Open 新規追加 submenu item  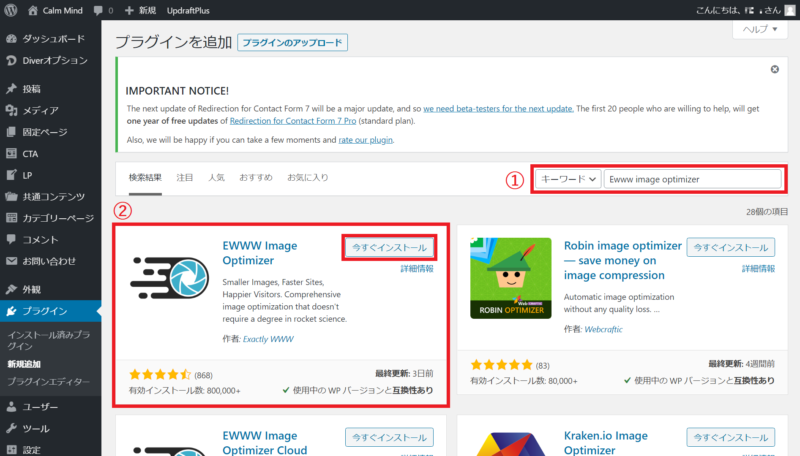tap(24, 364)
